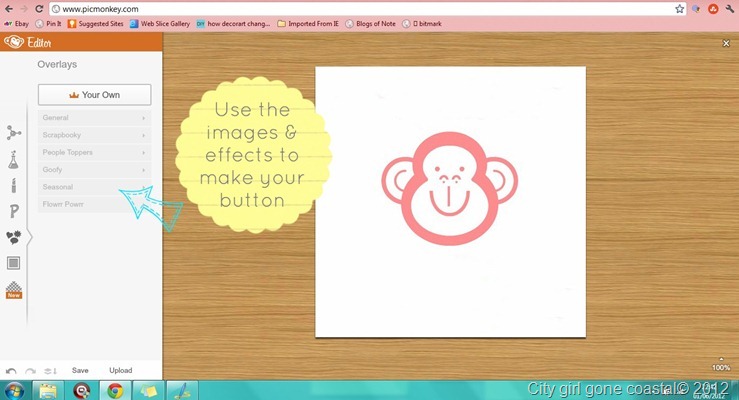Open Sticky Notes from the taskbar

coord(148,391)
